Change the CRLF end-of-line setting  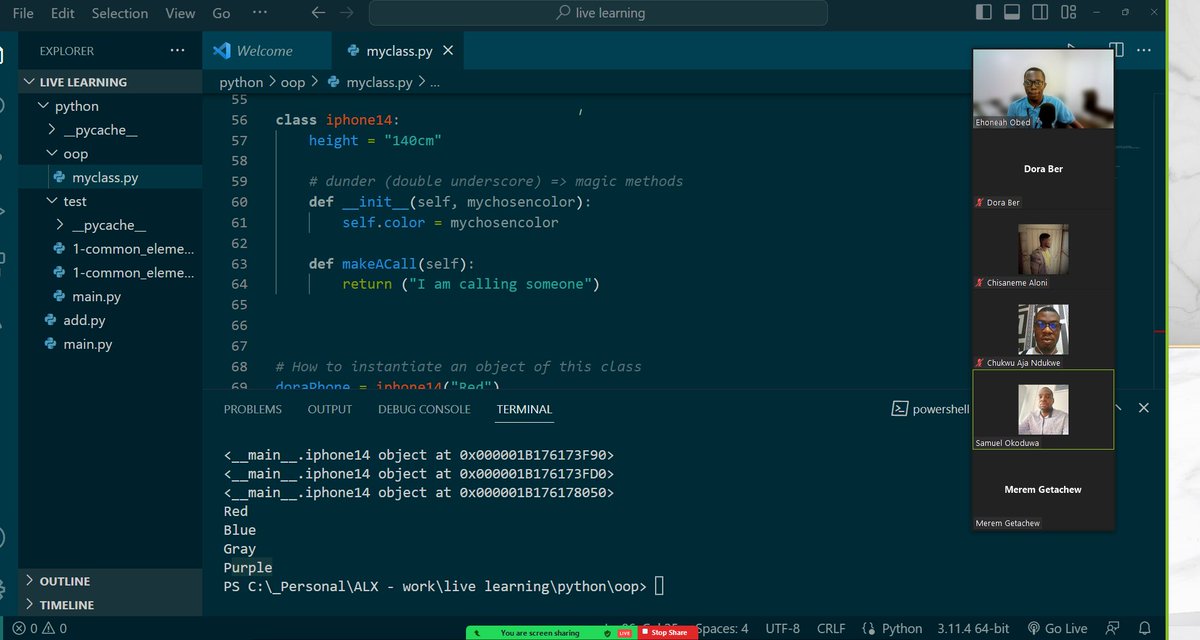pyautogui.click(x=831, y=628)
